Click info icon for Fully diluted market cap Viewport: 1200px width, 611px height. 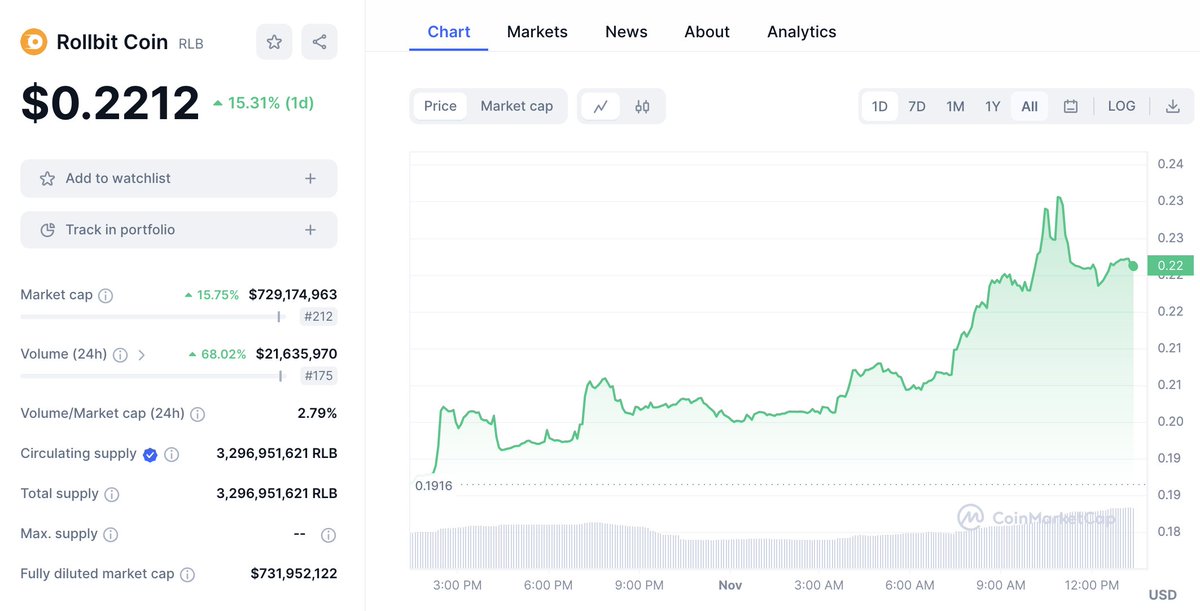tap(187, 574)
